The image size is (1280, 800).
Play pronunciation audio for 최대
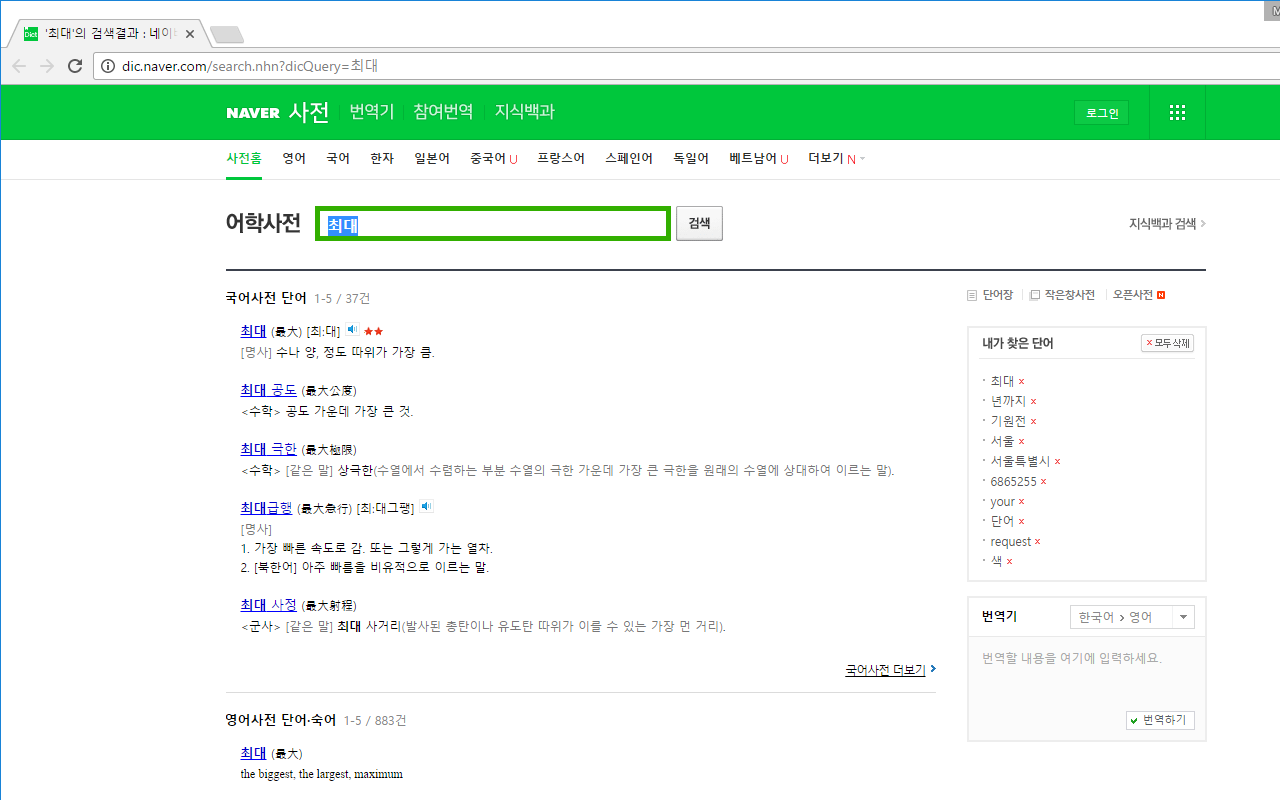(353, 329)
